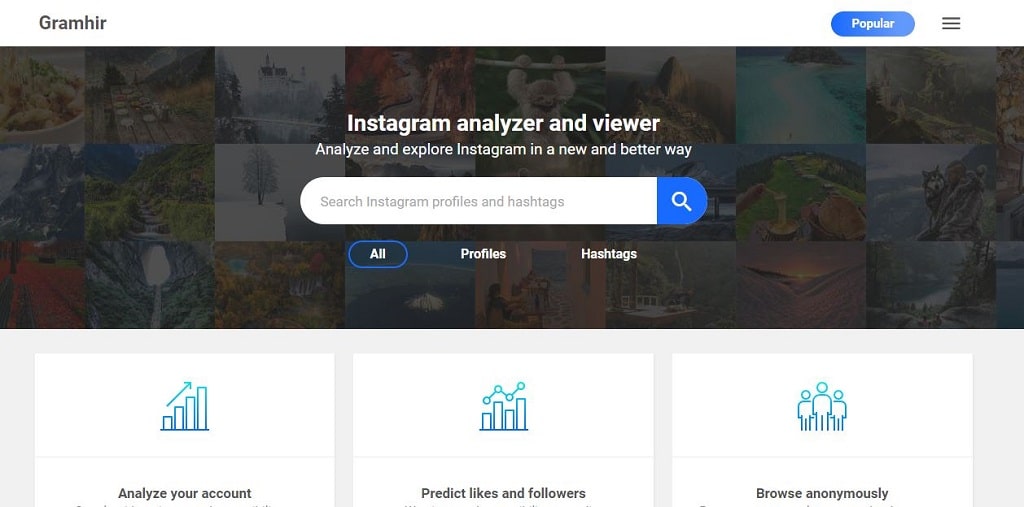Open the Analyze your account heading
This screenshot has width=1024, height=507.
click(185, 493)
